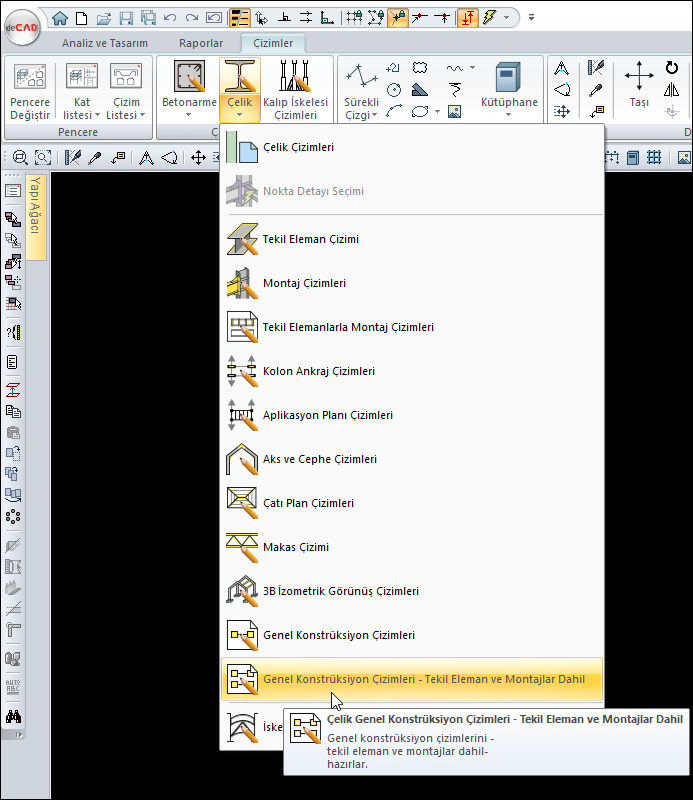Screen dimensions: 693x800
Task: Click the rotate icon in ribbon
Action: click(x=672, y=68)
